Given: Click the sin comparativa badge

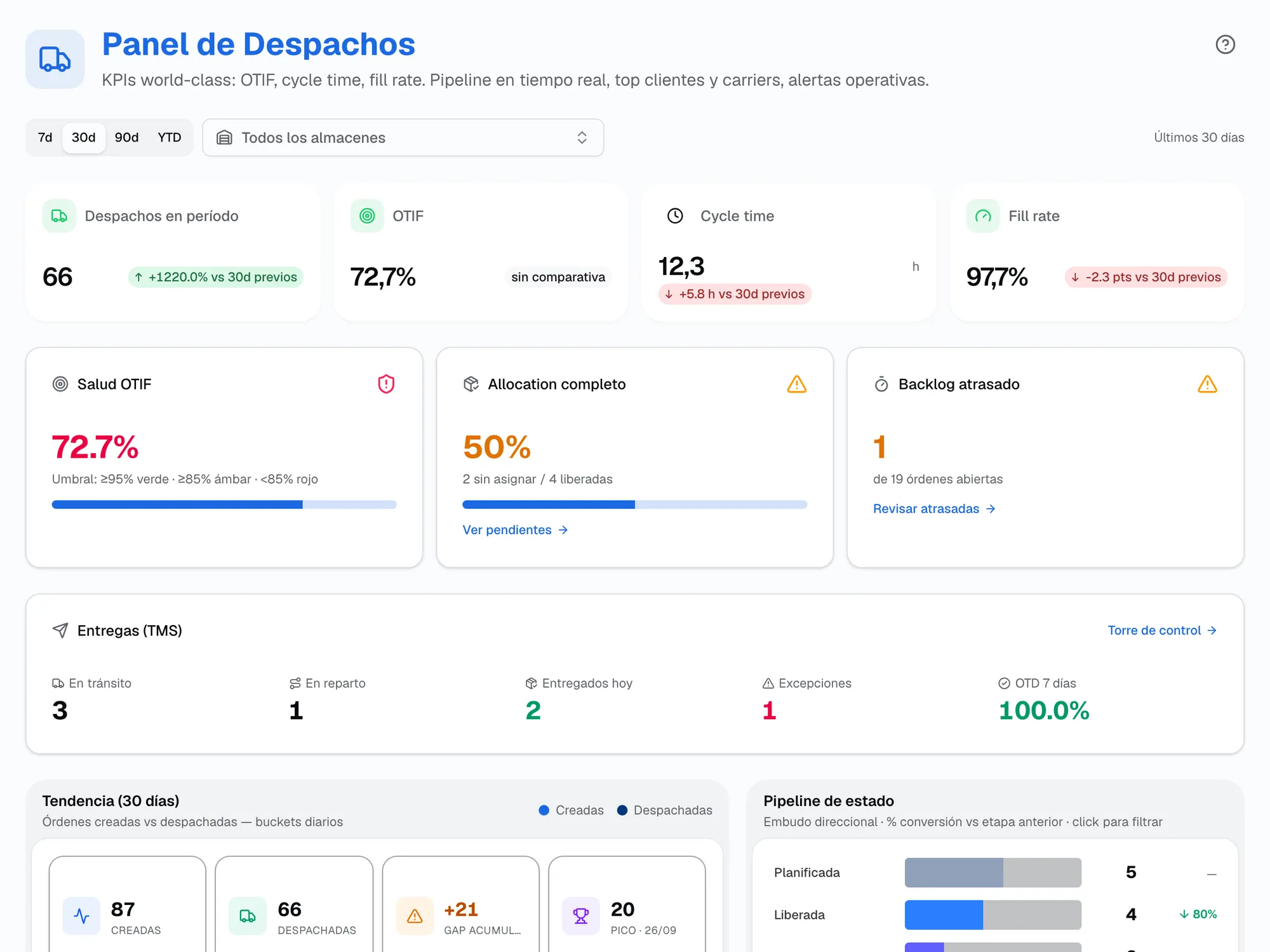Looking at the screenshot, I should tap(558, 277).
